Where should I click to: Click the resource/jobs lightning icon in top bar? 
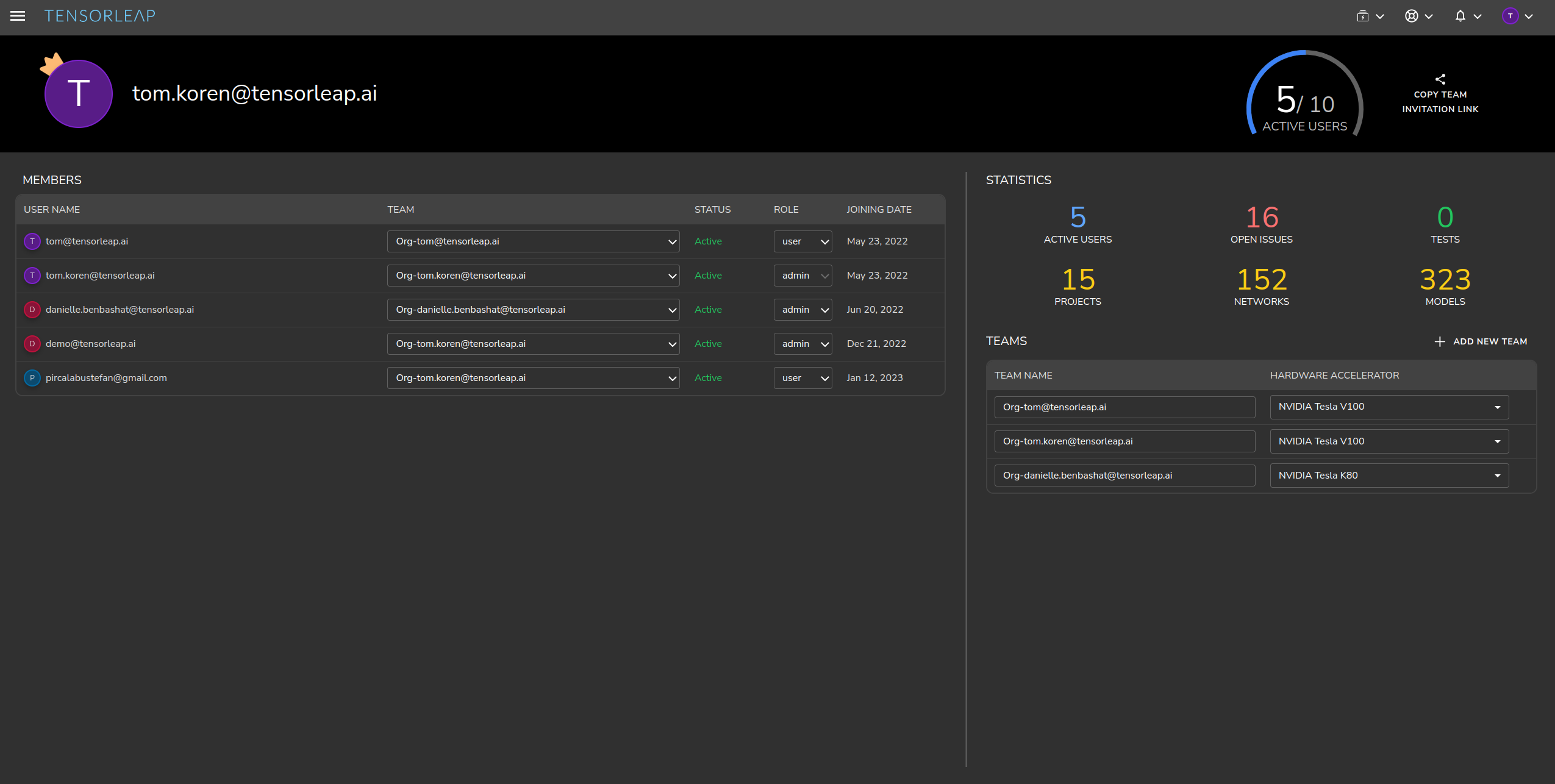[1363, 16]
